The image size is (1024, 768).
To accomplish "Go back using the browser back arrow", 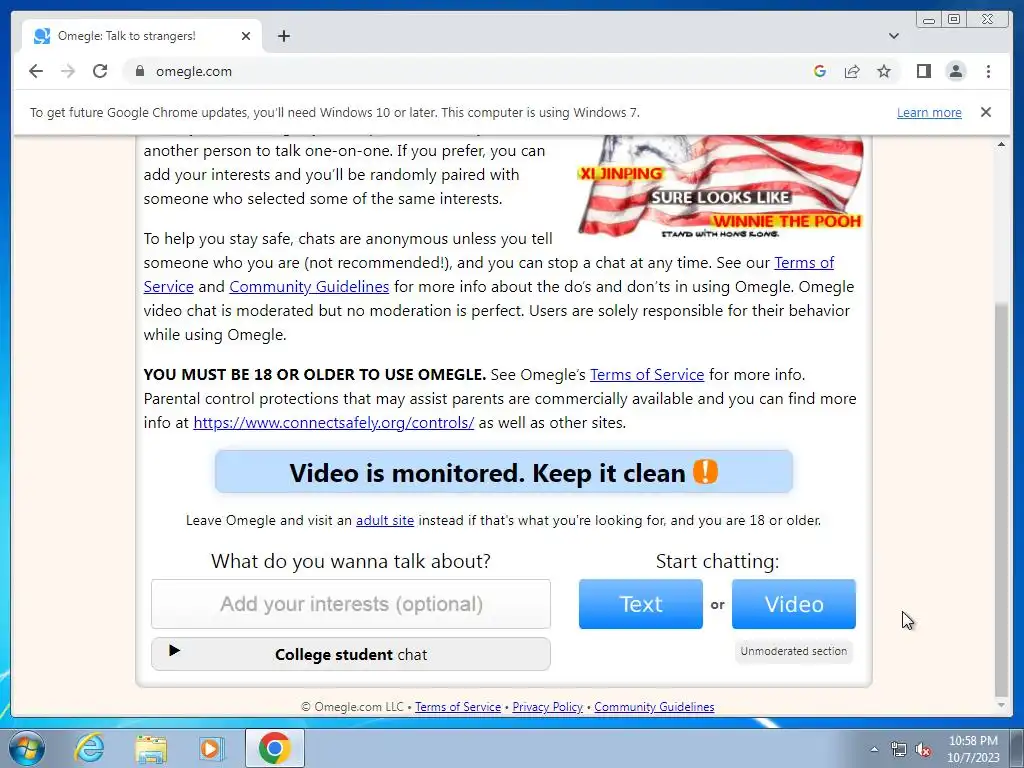I will tap(36, 71).
